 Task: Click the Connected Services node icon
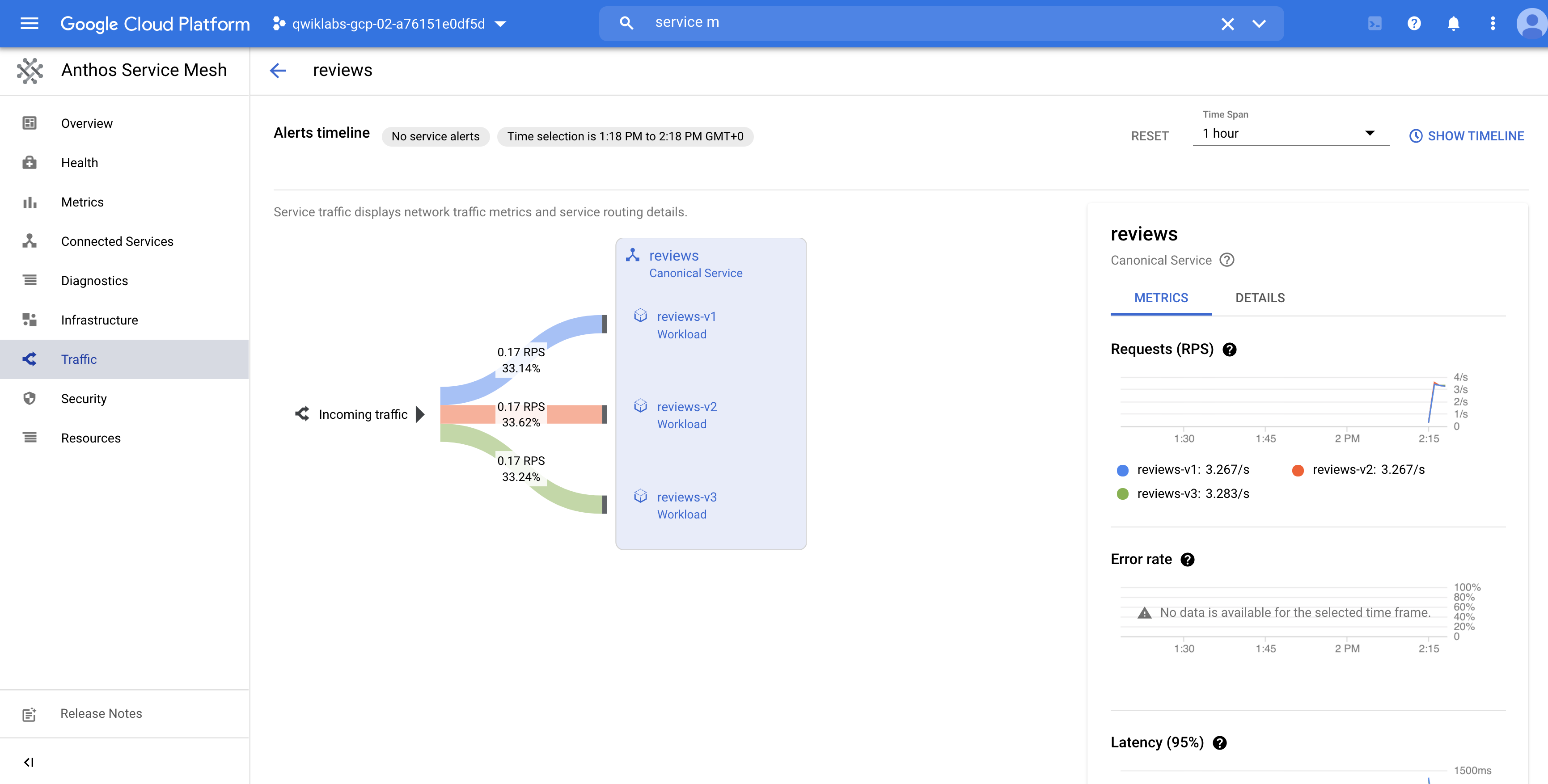coord(30,241)
